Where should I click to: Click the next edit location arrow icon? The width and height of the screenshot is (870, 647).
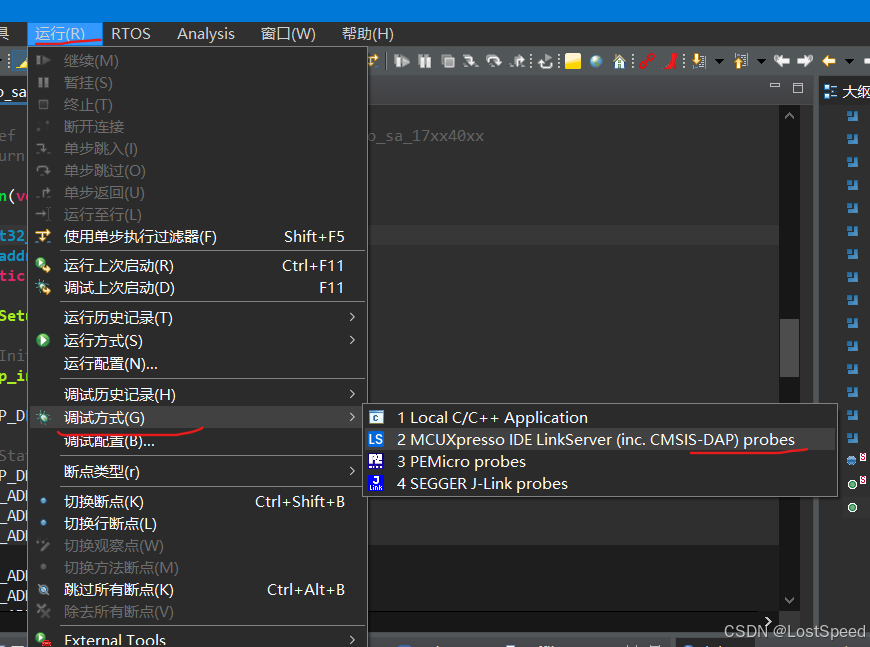click(805, 61)
